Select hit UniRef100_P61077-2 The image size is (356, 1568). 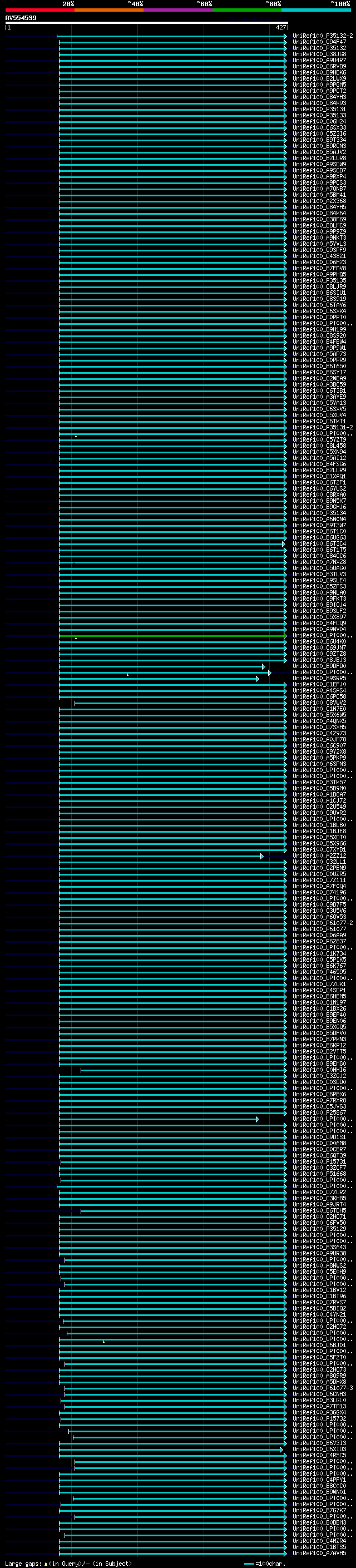point(323,923)
